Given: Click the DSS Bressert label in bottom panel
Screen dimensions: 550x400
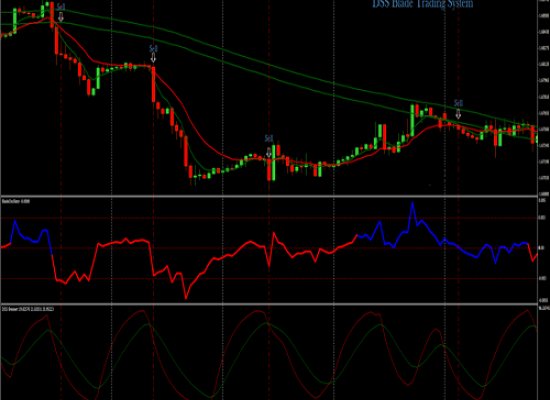Looking at the screenshot, I should [x=28, y=309].
